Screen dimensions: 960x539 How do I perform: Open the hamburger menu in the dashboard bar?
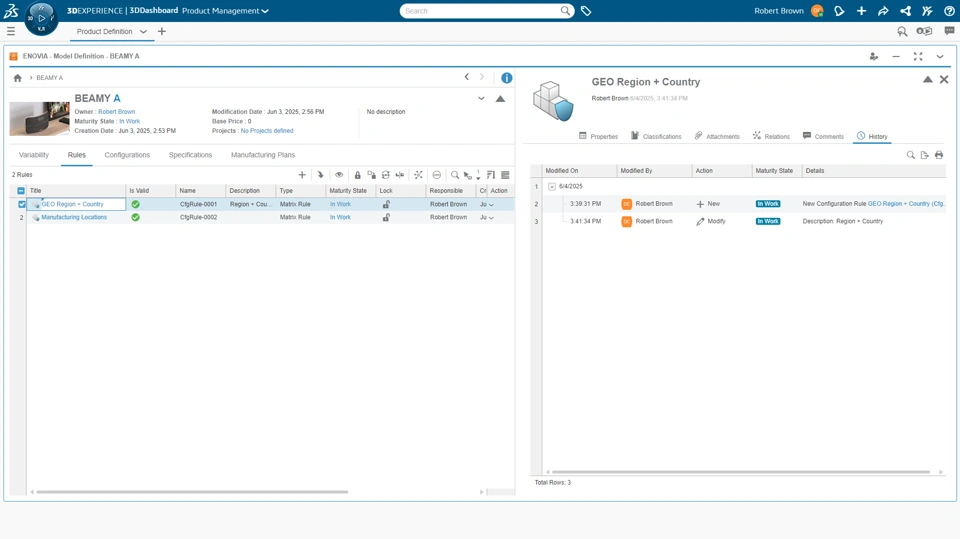pos(11,31)
